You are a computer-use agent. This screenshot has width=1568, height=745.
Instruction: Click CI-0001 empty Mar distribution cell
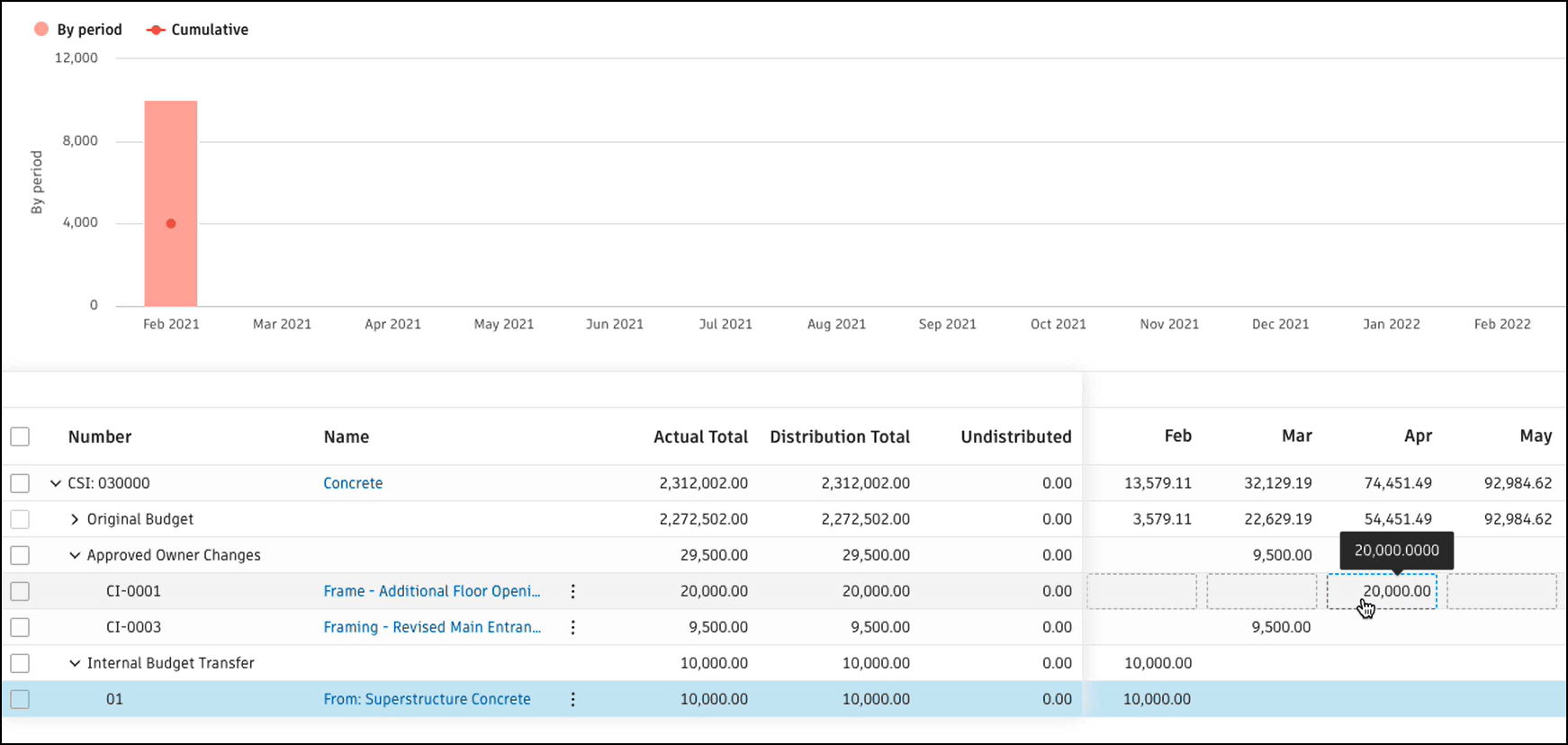[1261, 591]
